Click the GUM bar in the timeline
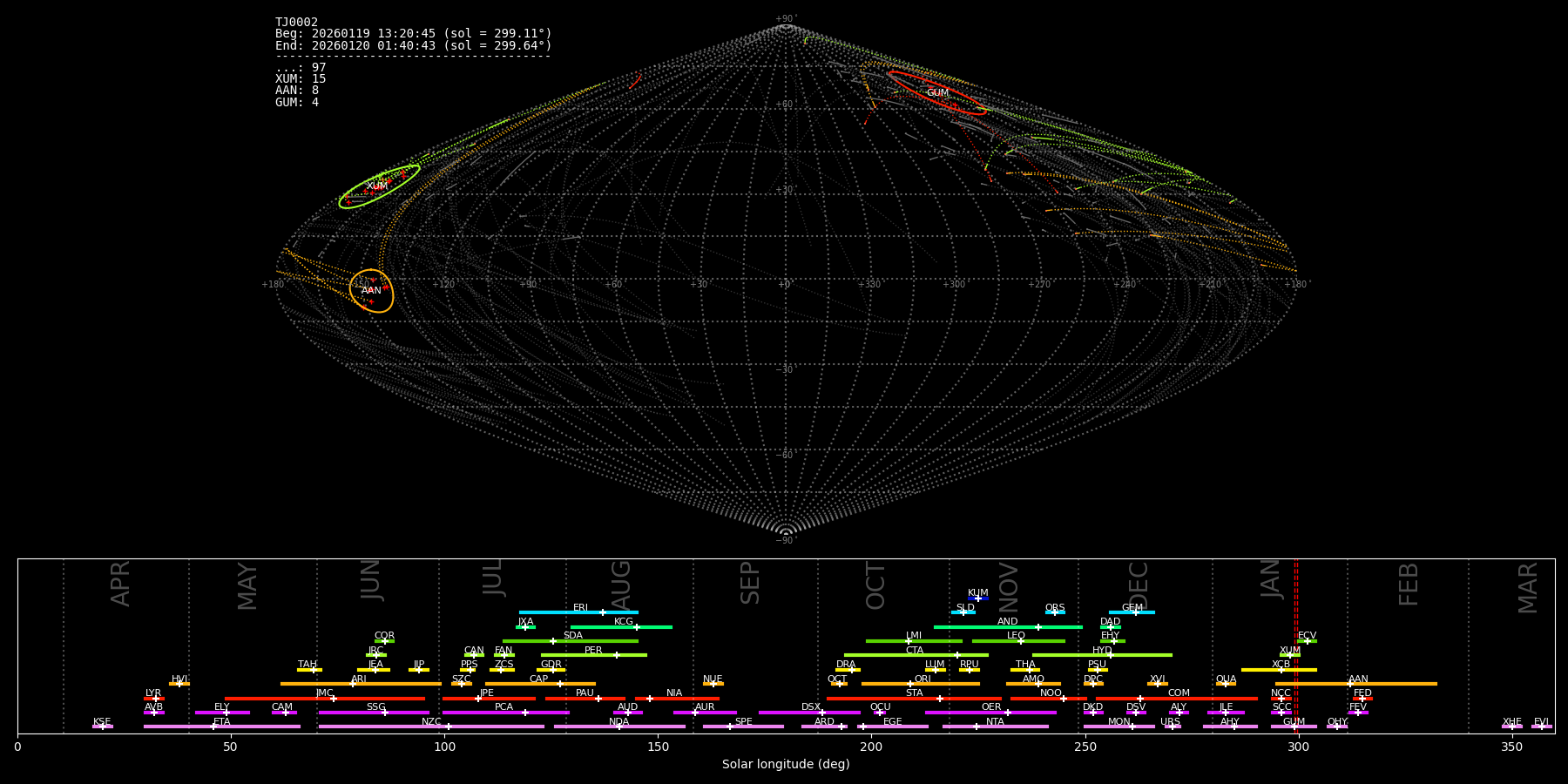The image size is (1568, 784). [1294, 727]
